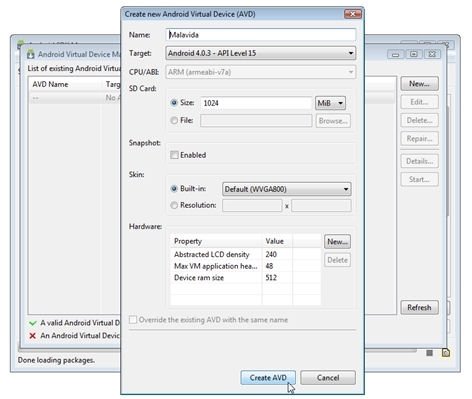Image resolution: width=472 pixels, height=399 pixels.
Task: Click the Cancel button in AVD dialog
Action: pos(328,378)
